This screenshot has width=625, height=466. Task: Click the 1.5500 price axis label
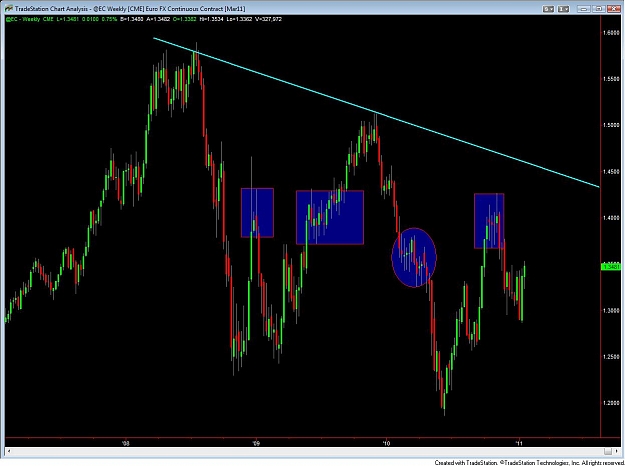click(612, 79)
